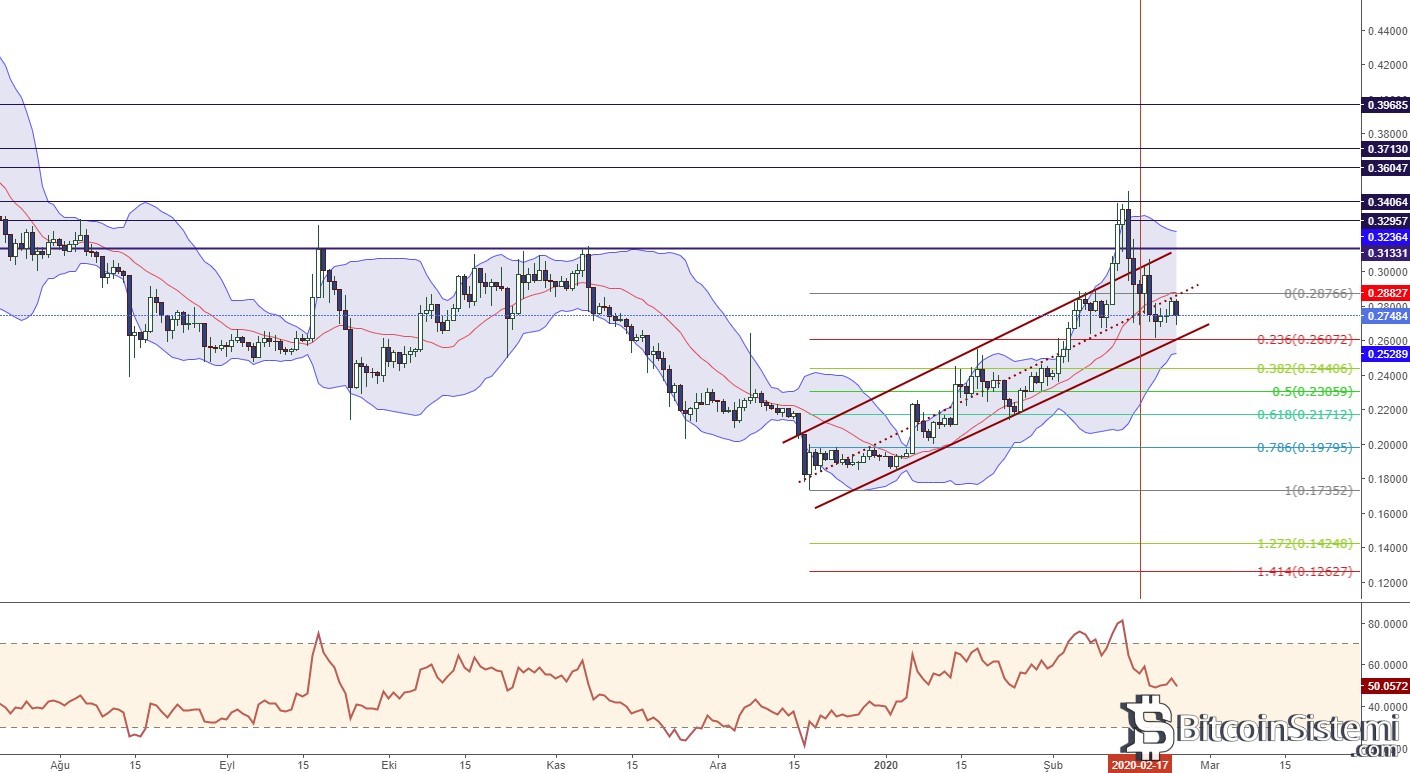Select the current price label 0.27484
This screenshot has width=1410, height=773.
tap(1385, 316)
